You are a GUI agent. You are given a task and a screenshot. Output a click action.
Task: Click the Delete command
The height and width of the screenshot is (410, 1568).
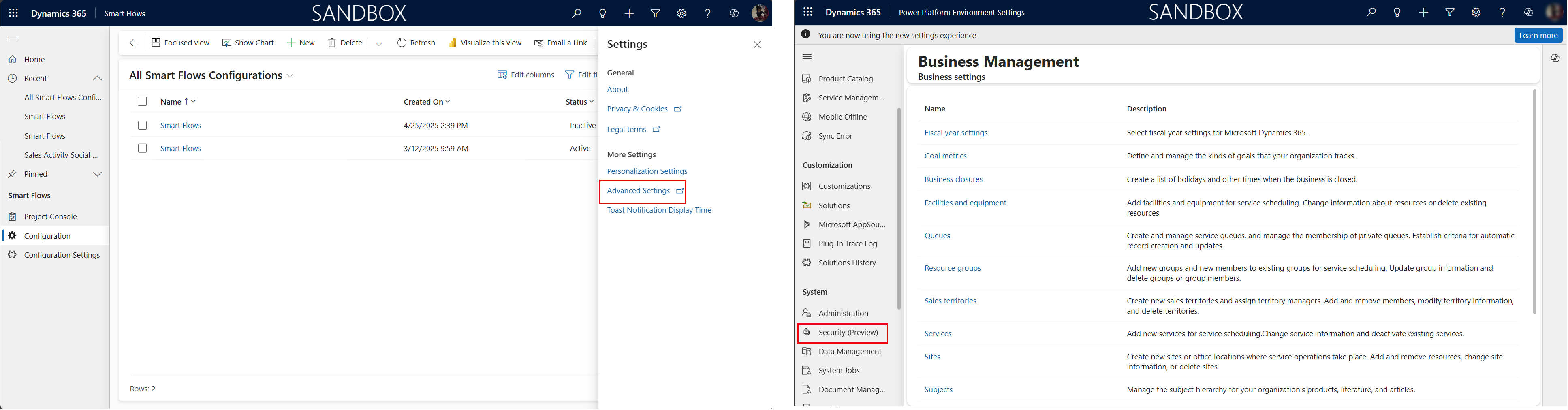[345, 43]
